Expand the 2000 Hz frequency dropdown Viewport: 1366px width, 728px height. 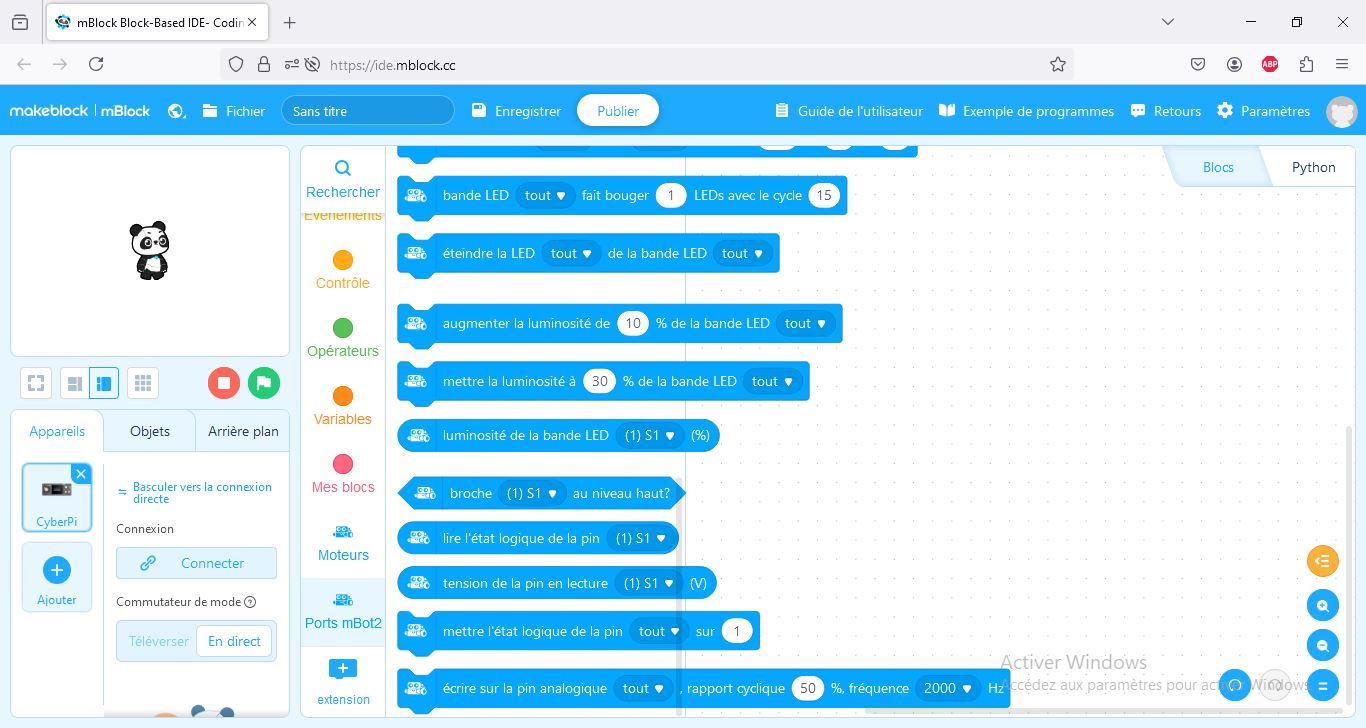(x=946, y=688)
